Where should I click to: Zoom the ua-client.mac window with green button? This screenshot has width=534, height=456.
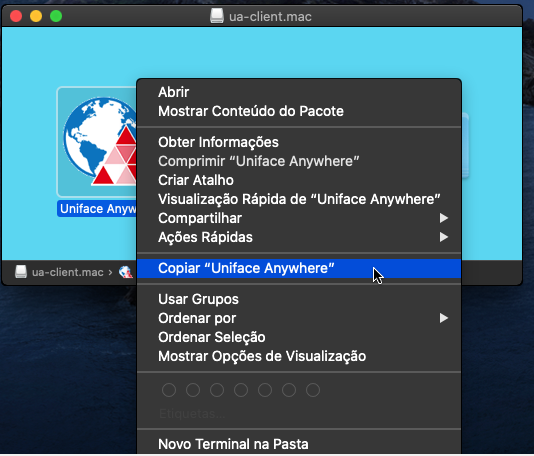point(56,16)
